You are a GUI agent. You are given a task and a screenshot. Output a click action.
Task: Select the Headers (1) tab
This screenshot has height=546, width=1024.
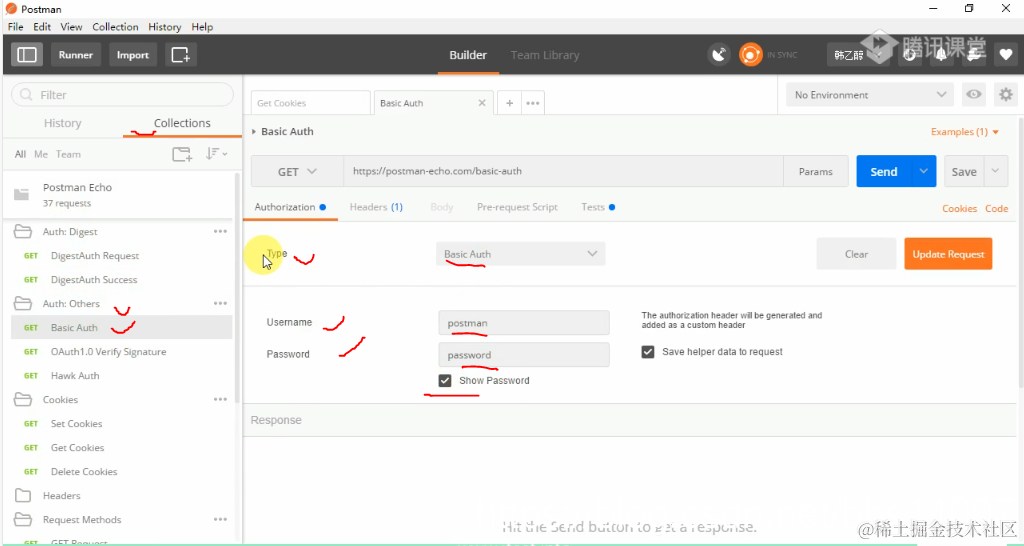tap(376, 207)
